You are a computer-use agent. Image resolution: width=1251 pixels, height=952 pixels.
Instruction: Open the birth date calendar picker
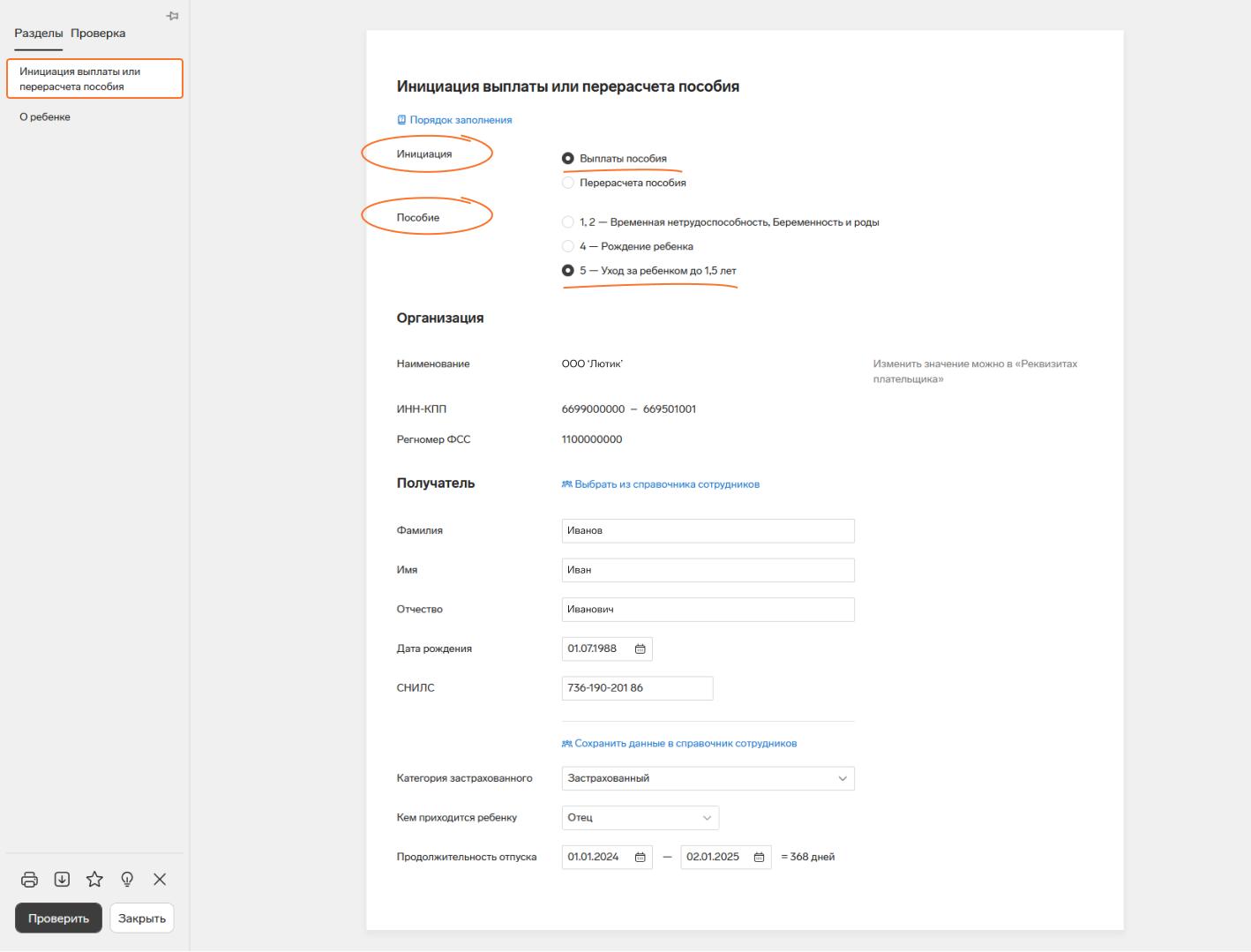pyautogui.click(x=640, y=649)
